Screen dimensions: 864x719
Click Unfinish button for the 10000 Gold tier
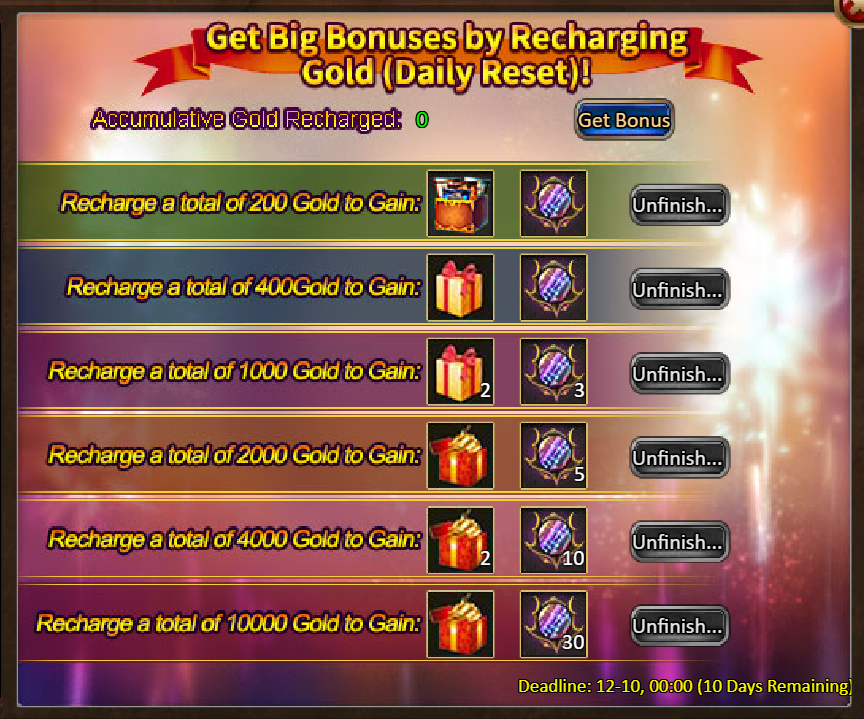tap(679, 626)
